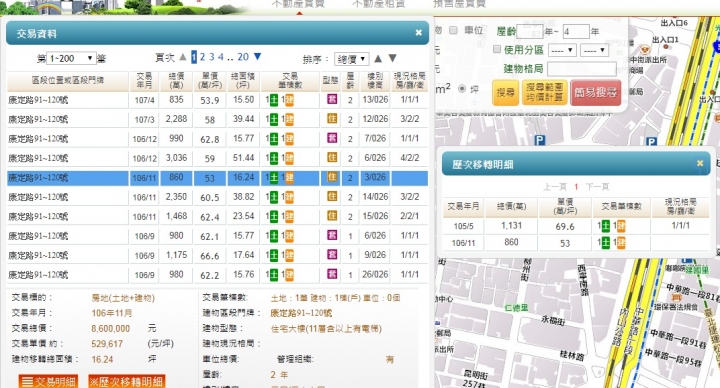Click orange 建 icon in 105/5 transfer row

point(621,225)
